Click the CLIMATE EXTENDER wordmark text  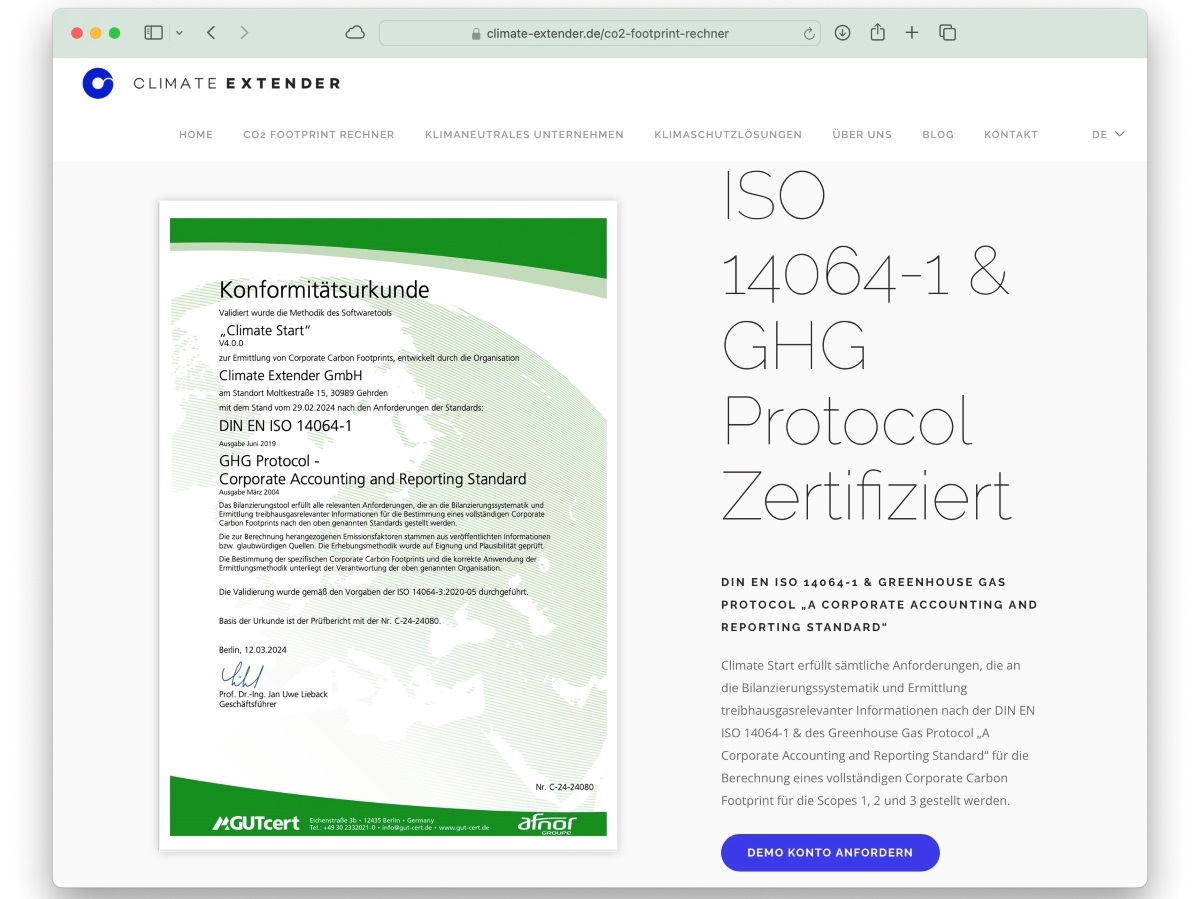click(237, 83)
